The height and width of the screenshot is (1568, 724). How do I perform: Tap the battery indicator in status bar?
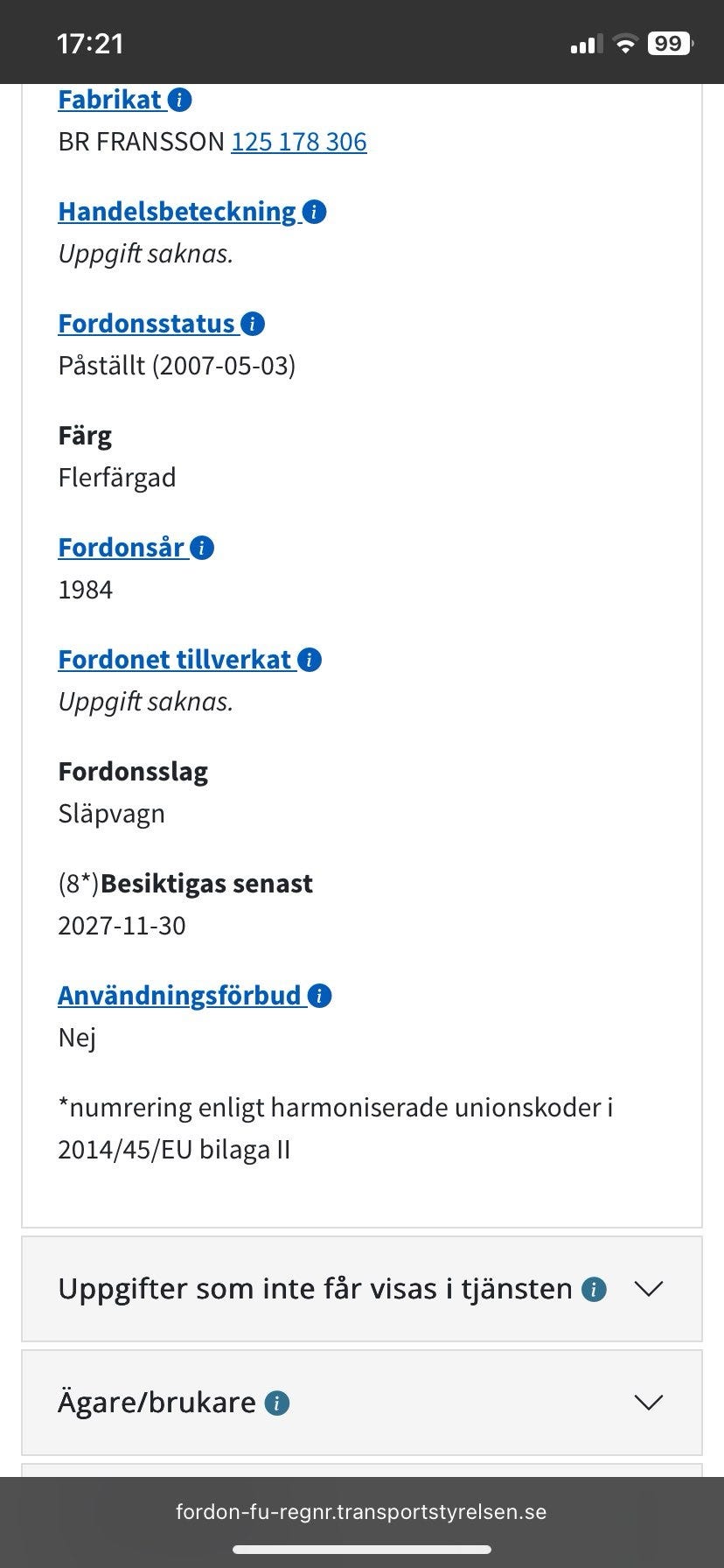[670, 44]
